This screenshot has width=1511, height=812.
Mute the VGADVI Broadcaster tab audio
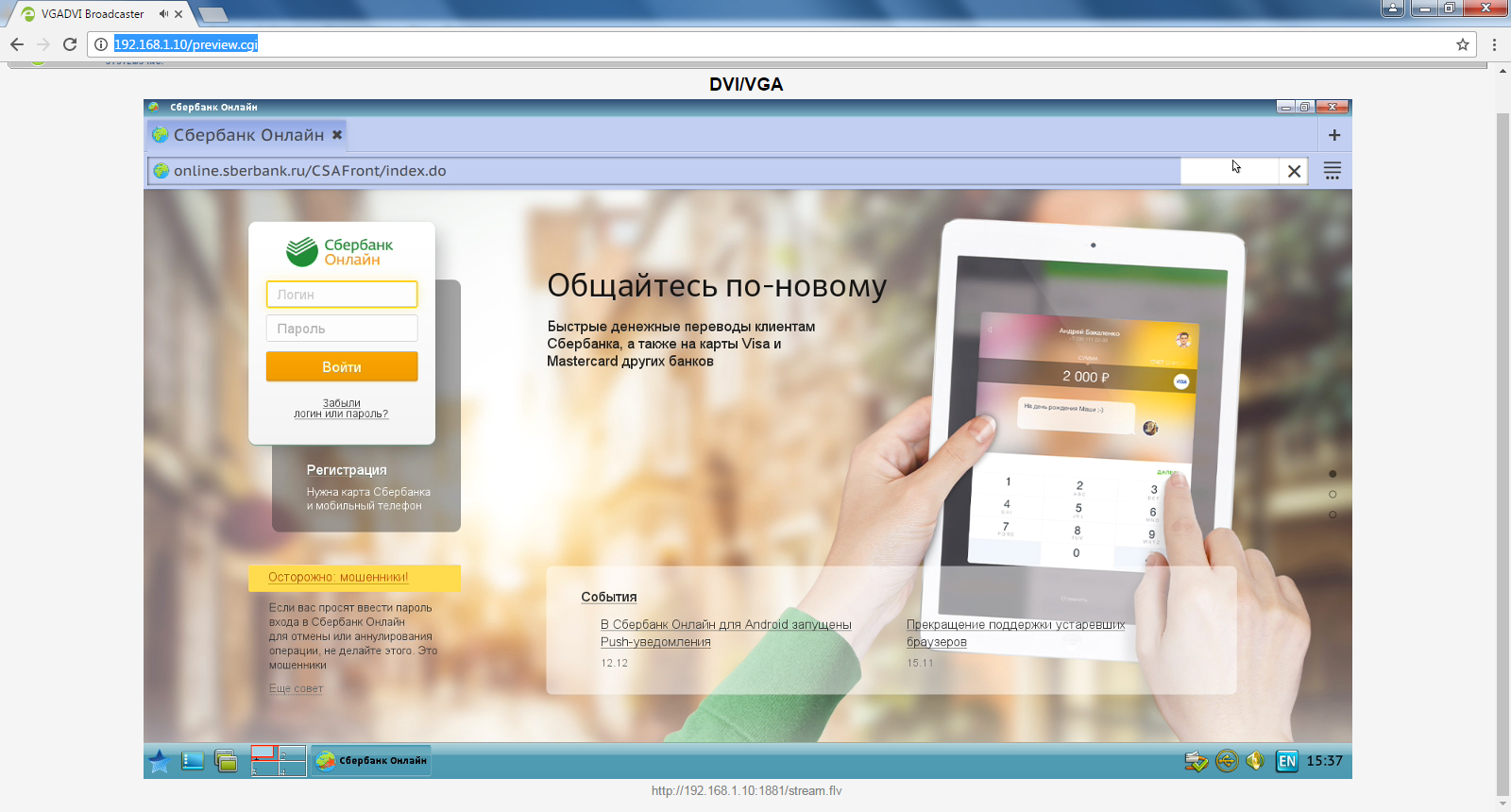click(x=163, y=14)
